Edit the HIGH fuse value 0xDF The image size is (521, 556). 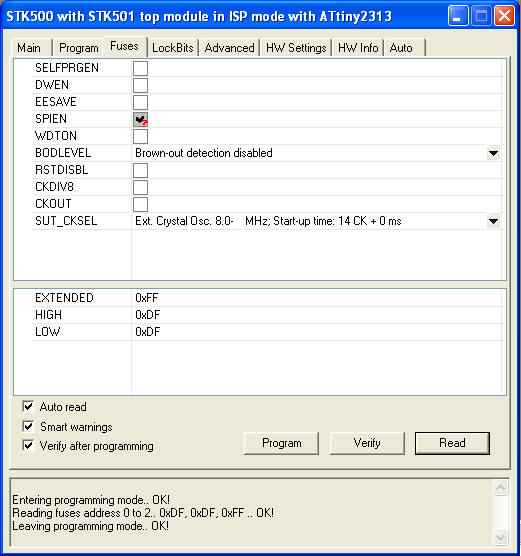pyautogui.click(x=148, y=315)
